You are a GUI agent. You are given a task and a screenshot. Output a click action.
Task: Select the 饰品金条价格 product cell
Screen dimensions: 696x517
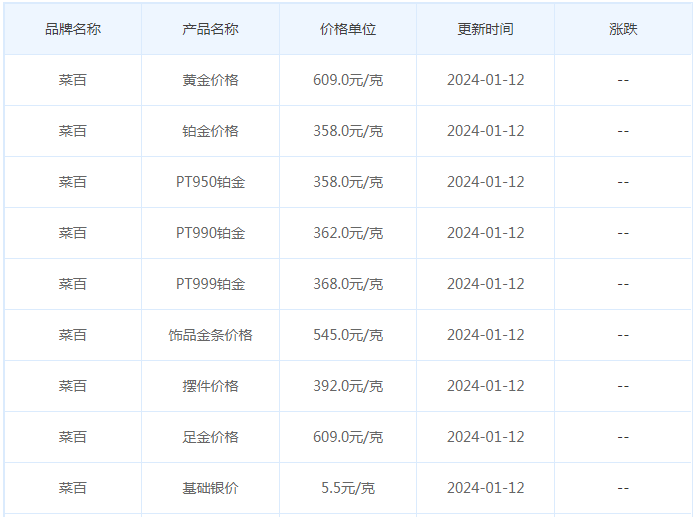pyautogui.click(x=210, y=335)
